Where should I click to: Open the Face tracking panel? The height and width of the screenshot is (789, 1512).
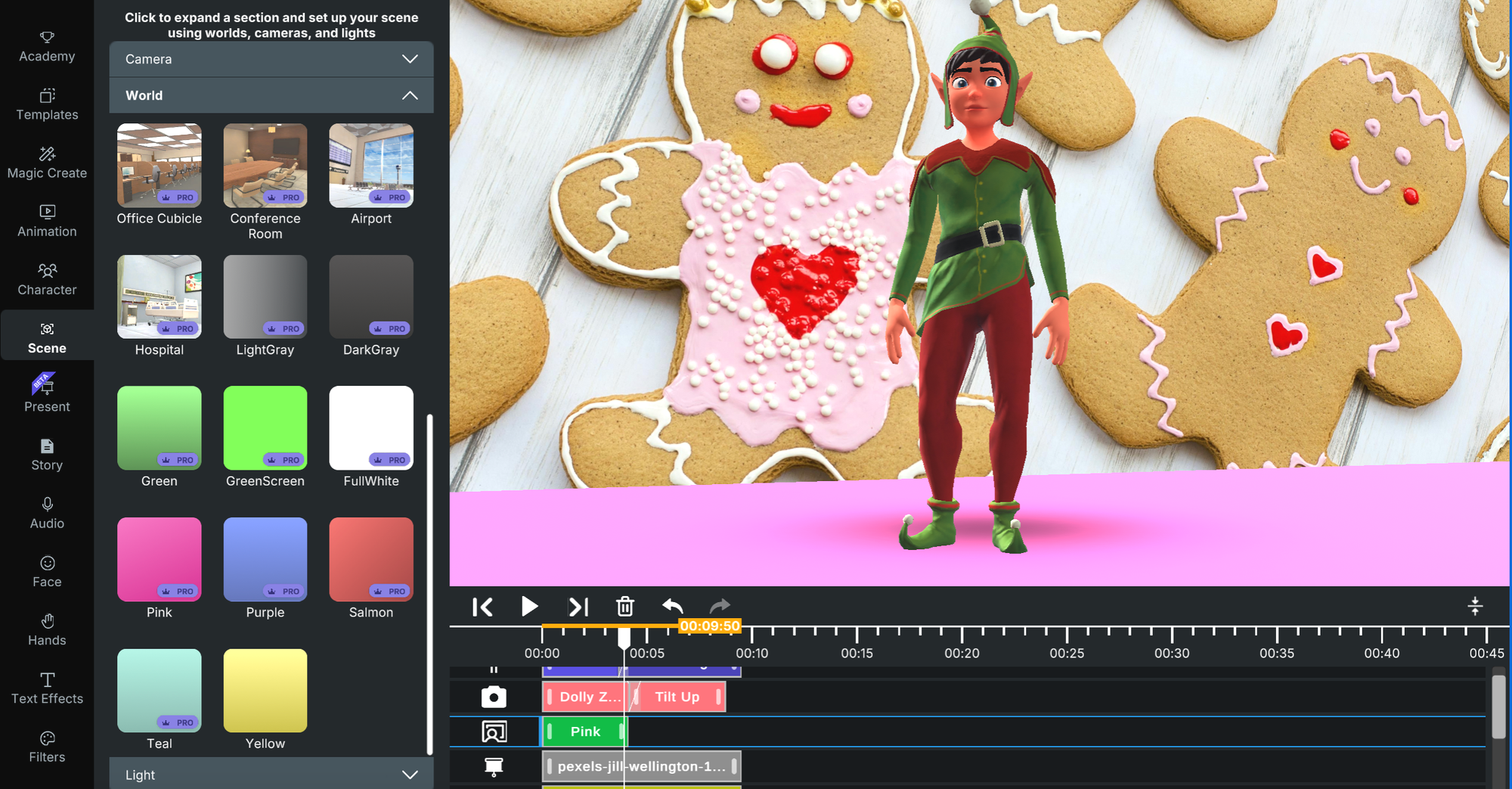click(x=46, y=571)
